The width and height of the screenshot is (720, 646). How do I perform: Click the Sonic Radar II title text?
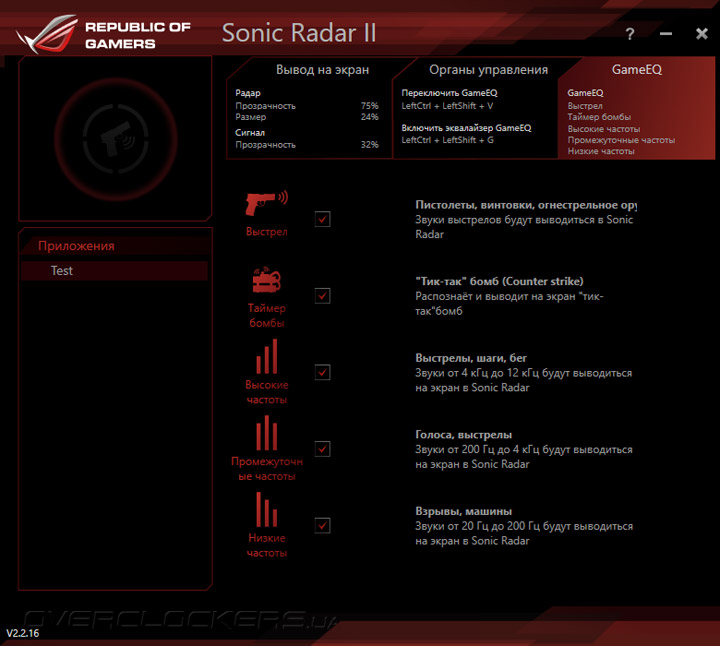tap(299, 33)
